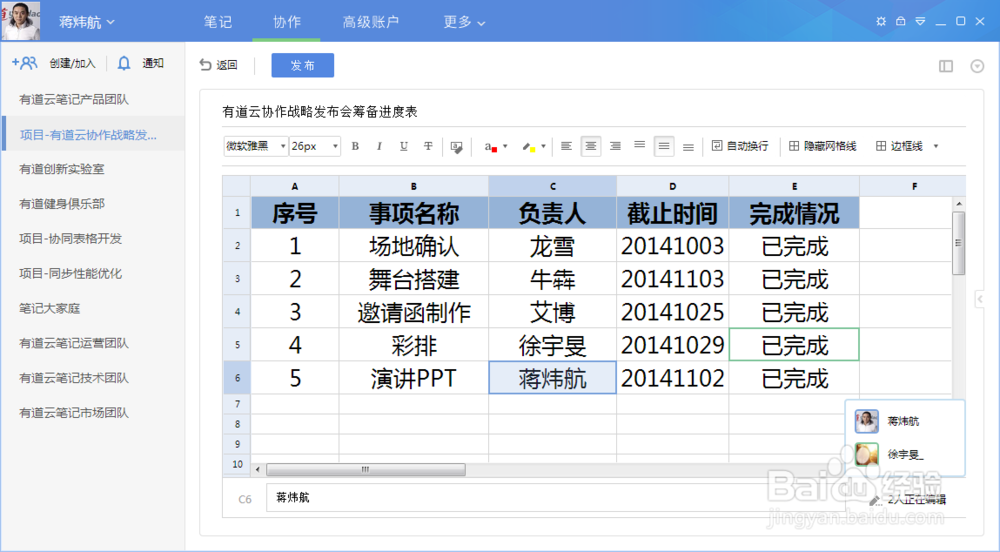Open the 蒋炜航 account dropdown
This screenshot has width=1000, height=552.
[86, 22]
